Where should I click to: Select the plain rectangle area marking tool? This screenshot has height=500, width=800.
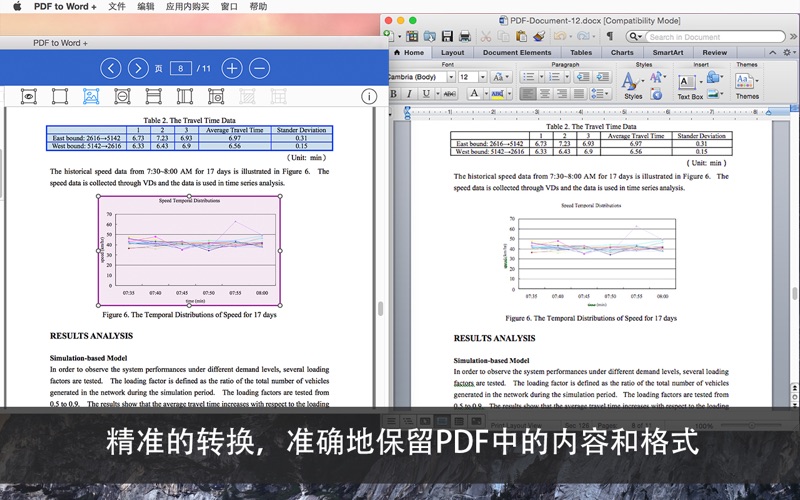60,96
